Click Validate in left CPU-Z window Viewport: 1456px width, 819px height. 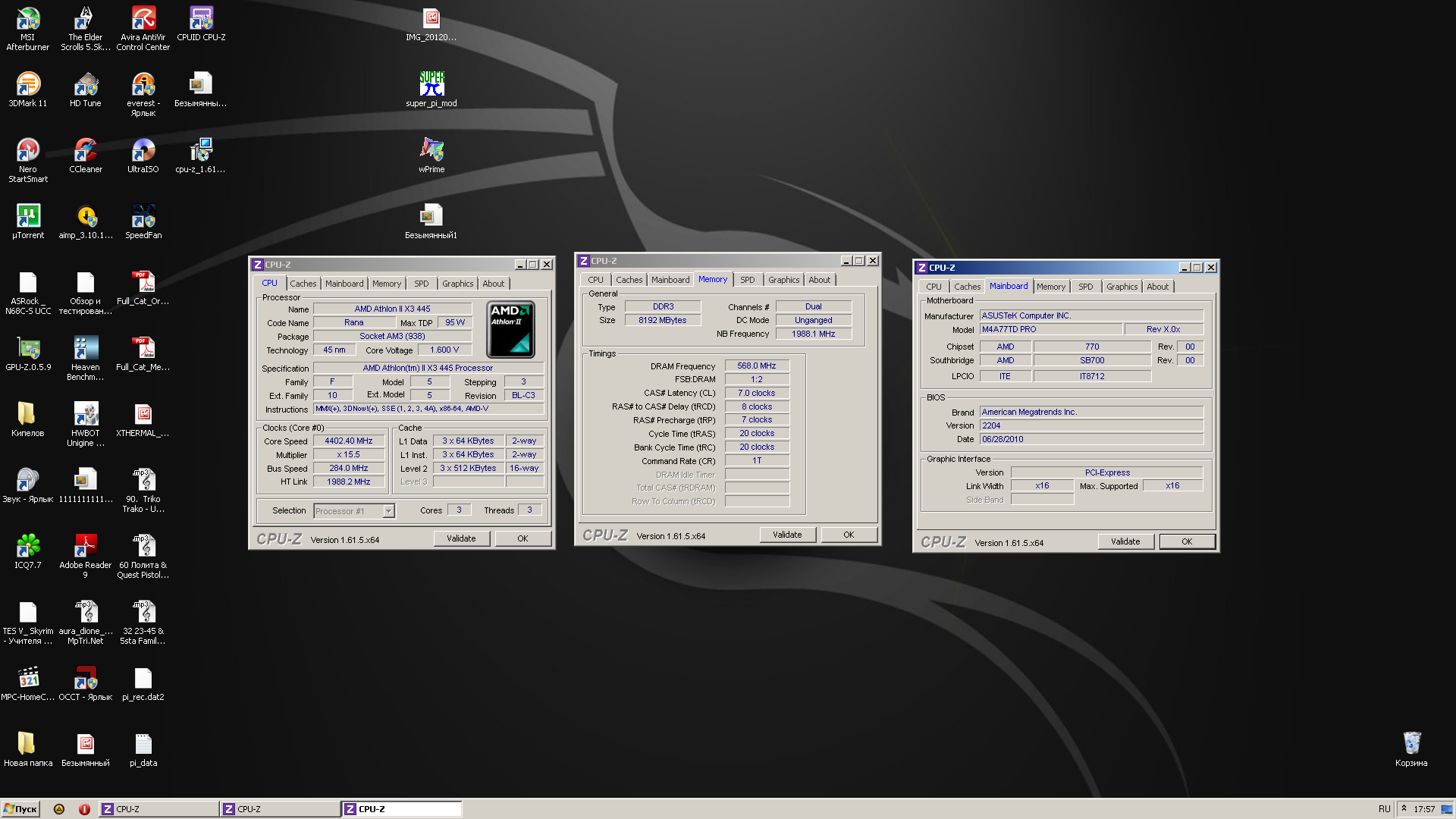click(x=461, y=538)
